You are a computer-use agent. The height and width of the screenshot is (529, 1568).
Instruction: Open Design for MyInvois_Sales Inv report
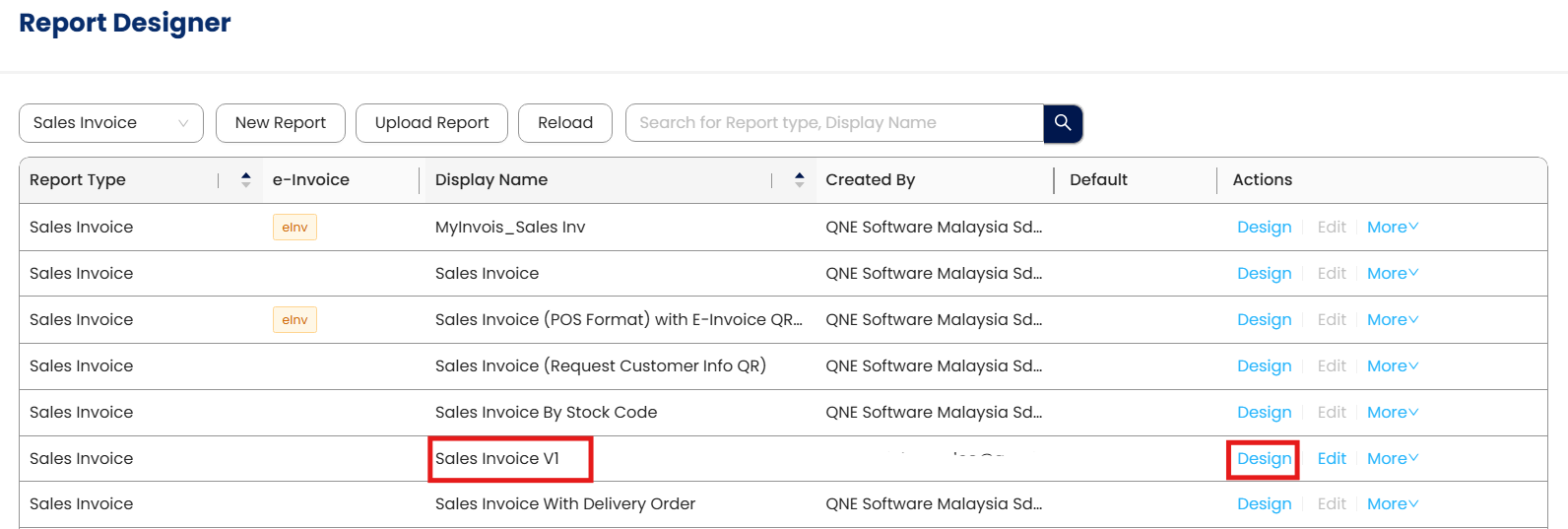point(1264,228)
